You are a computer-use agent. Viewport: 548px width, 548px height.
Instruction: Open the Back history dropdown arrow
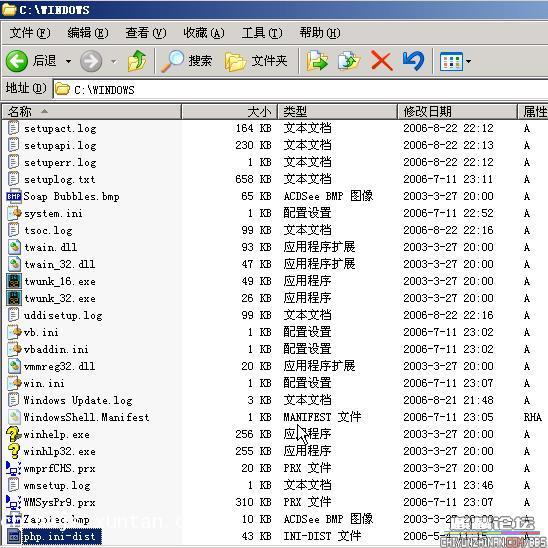click(68, 62)
